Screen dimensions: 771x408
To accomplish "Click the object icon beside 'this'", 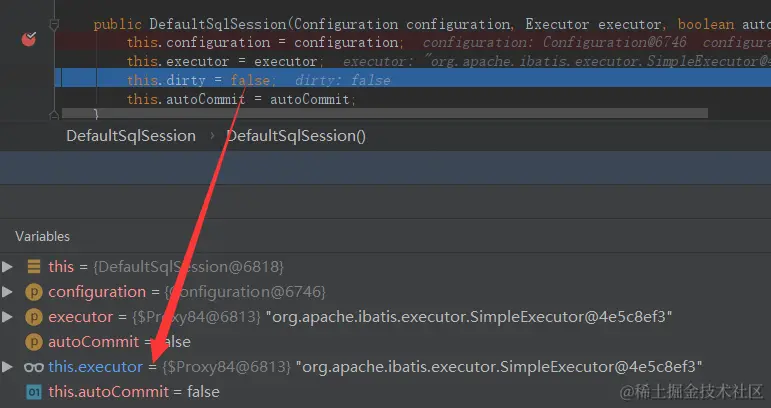I will coord(34,266).
